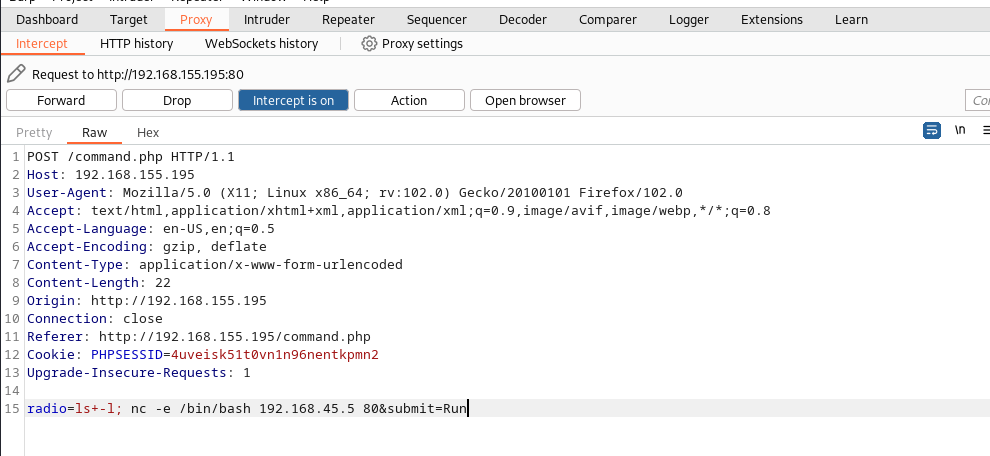Click the Referer header line
Viewport: 990px width, 456px height.
click(199, 337)
